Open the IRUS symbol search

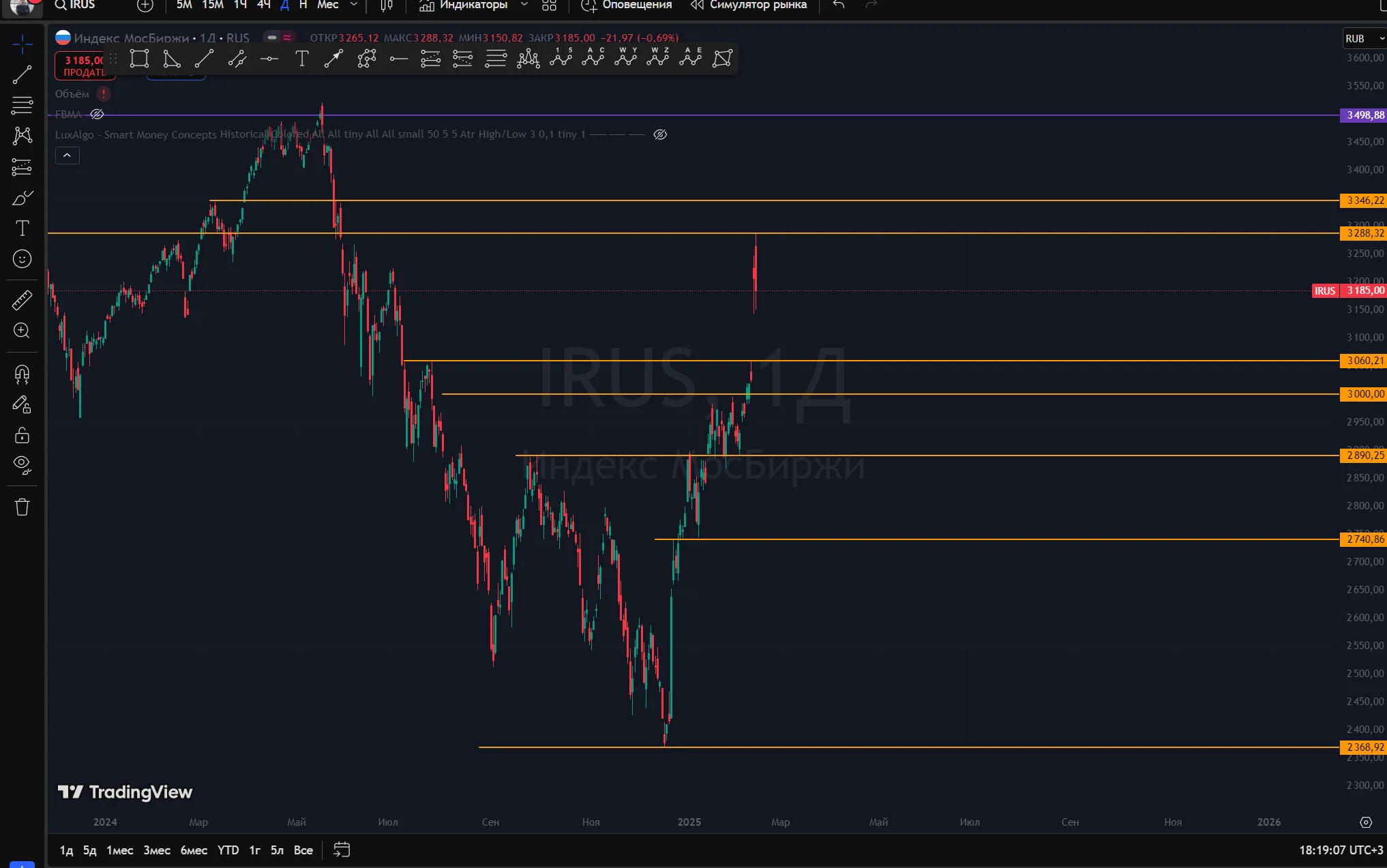pyautogui.click(x=75, y=5)
